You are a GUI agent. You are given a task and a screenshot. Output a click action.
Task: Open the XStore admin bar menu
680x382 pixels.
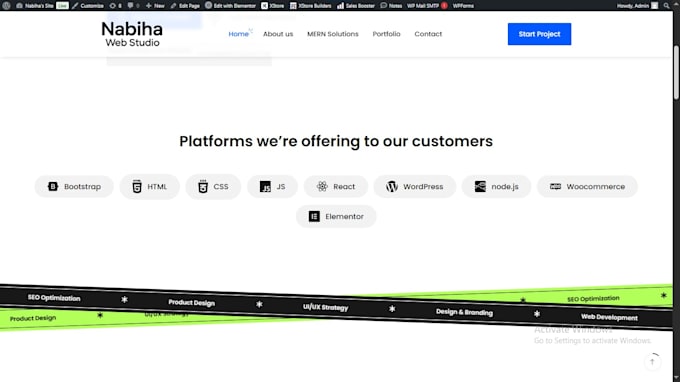(273, 6)
